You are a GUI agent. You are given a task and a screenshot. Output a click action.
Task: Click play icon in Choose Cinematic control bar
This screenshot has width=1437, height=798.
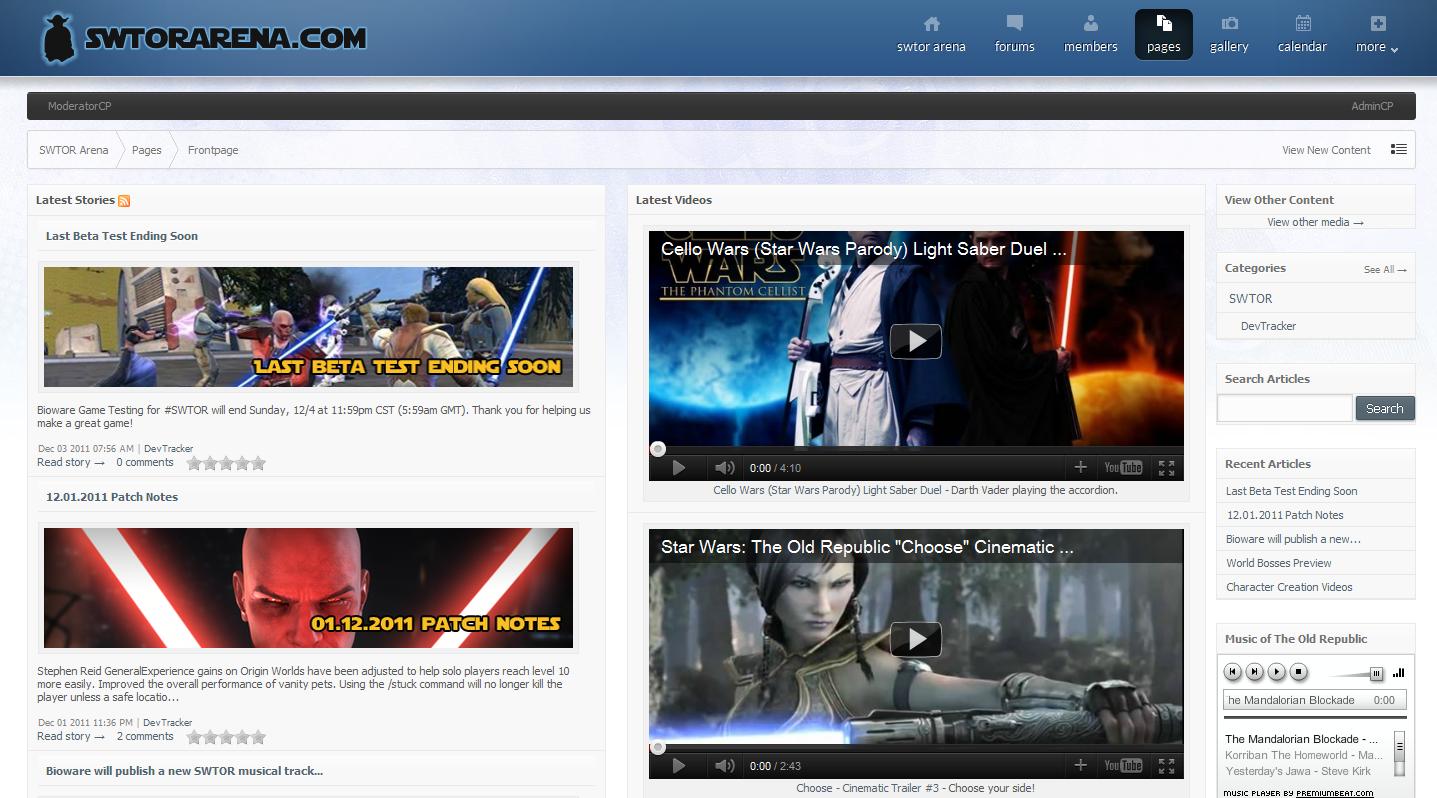coord(678,765)
